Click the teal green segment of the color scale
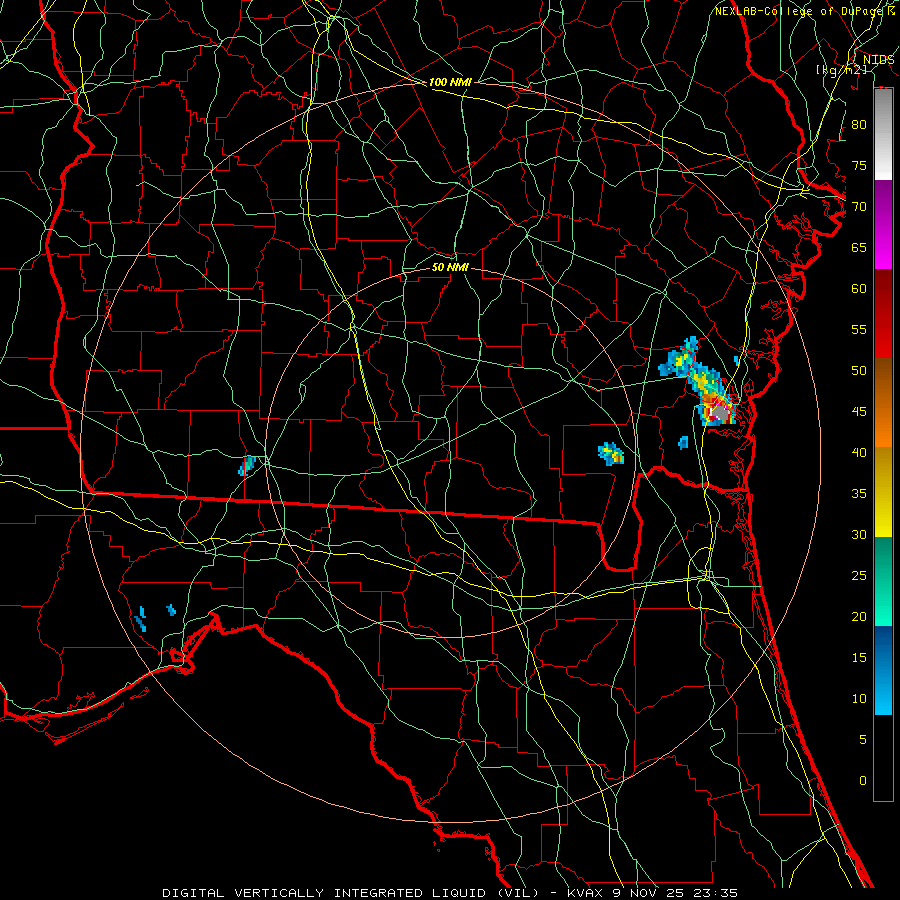This screenshot has height=900, width=900. point(883,581)
